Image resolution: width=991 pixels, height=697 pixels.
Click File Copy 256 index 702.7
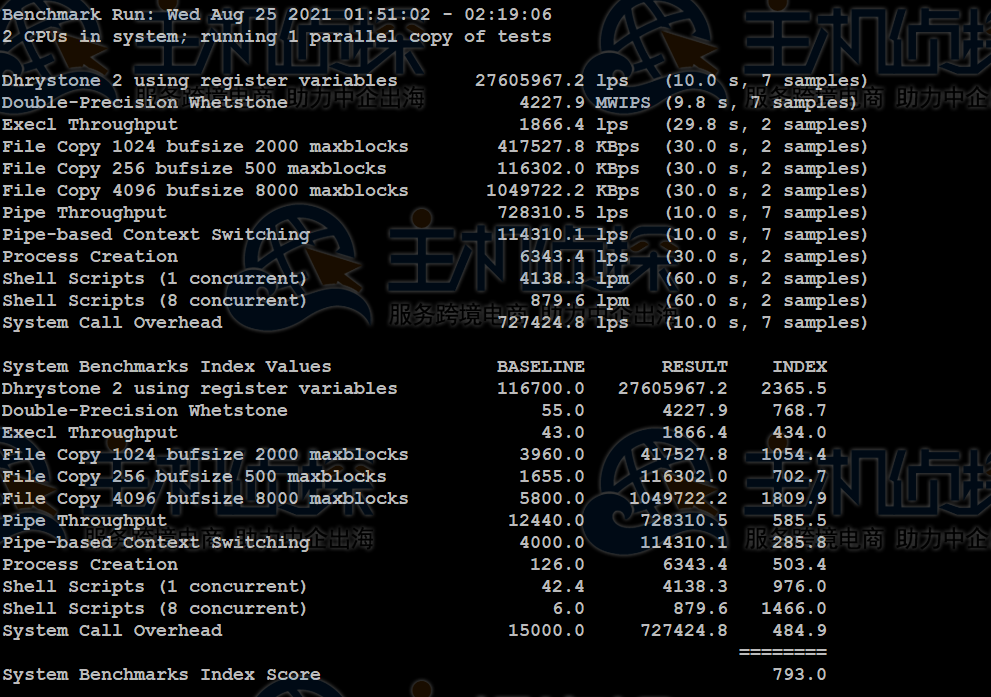[x=799, y=477]
